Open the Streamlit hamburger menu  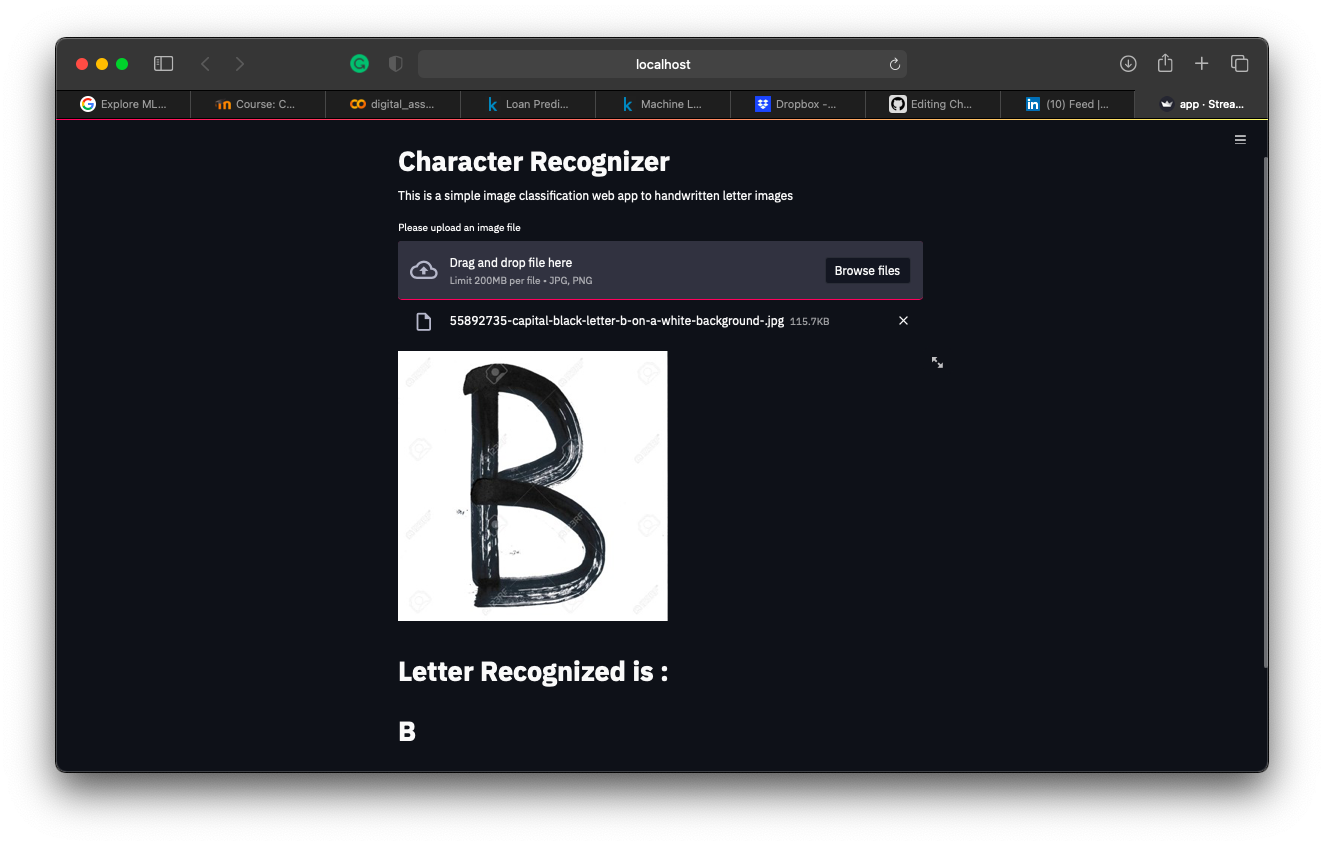1240,139
